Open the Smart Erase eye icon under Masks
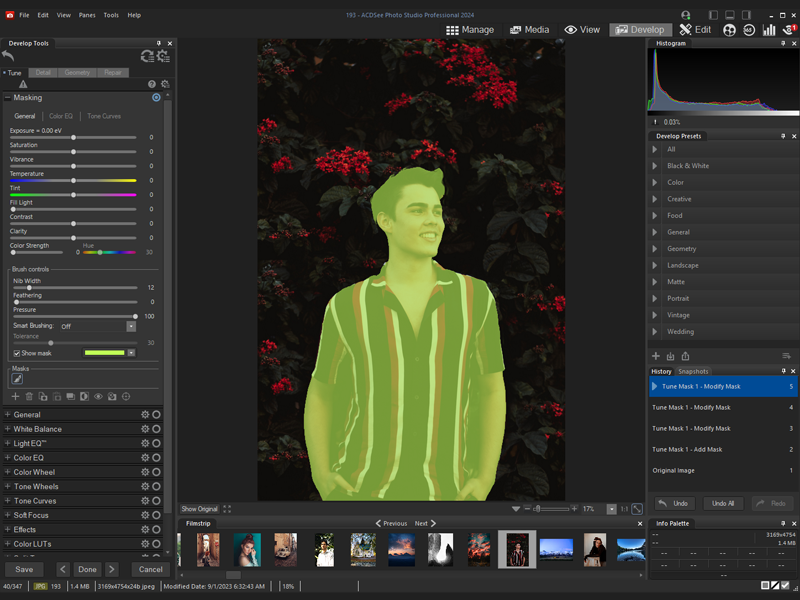This screenshot has width=800, height=600. point(98,396)
